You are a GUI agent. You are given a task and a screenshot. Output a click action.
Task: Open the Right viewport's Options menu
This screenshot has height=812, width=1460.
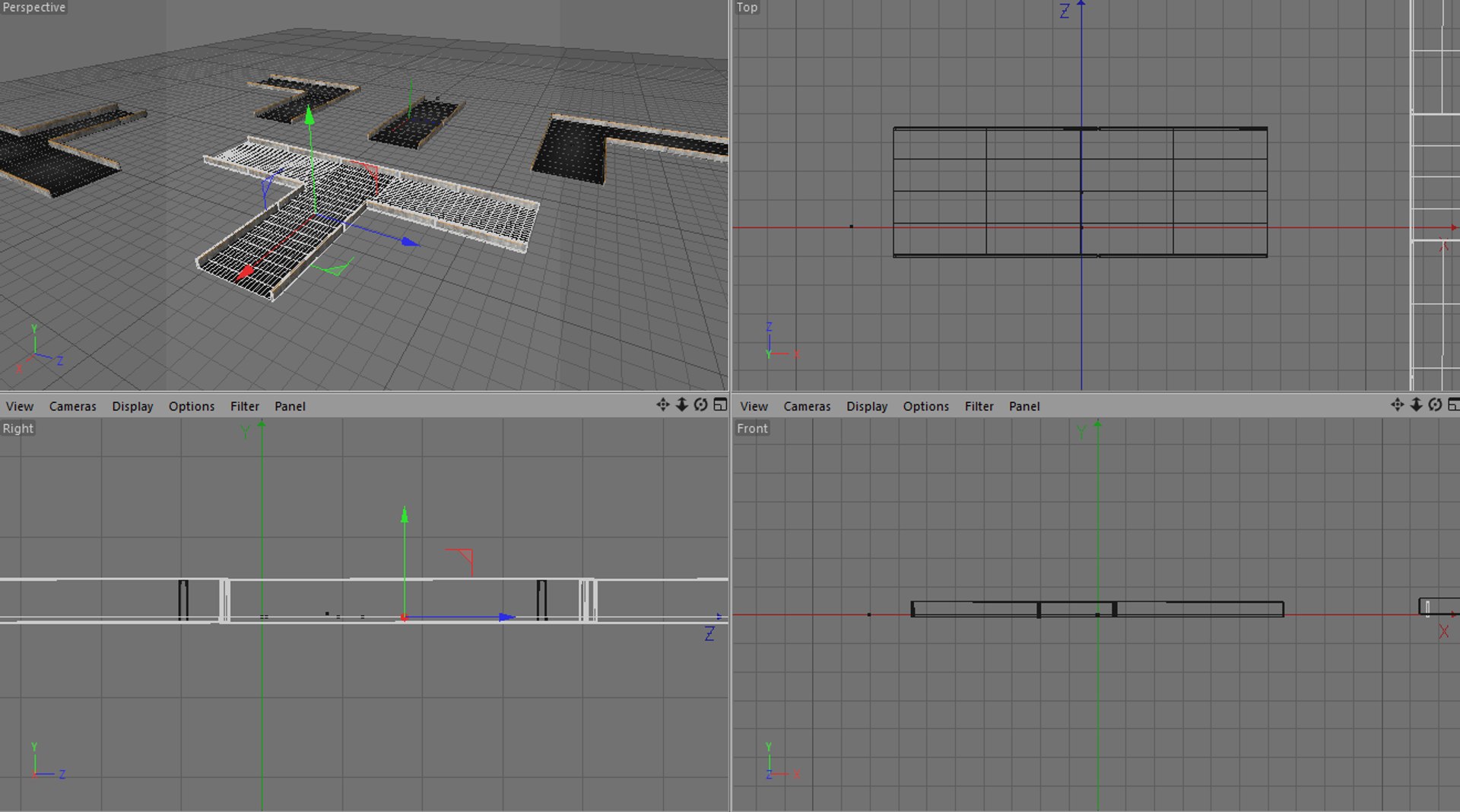pyautogui.click(x=192, y=406)
